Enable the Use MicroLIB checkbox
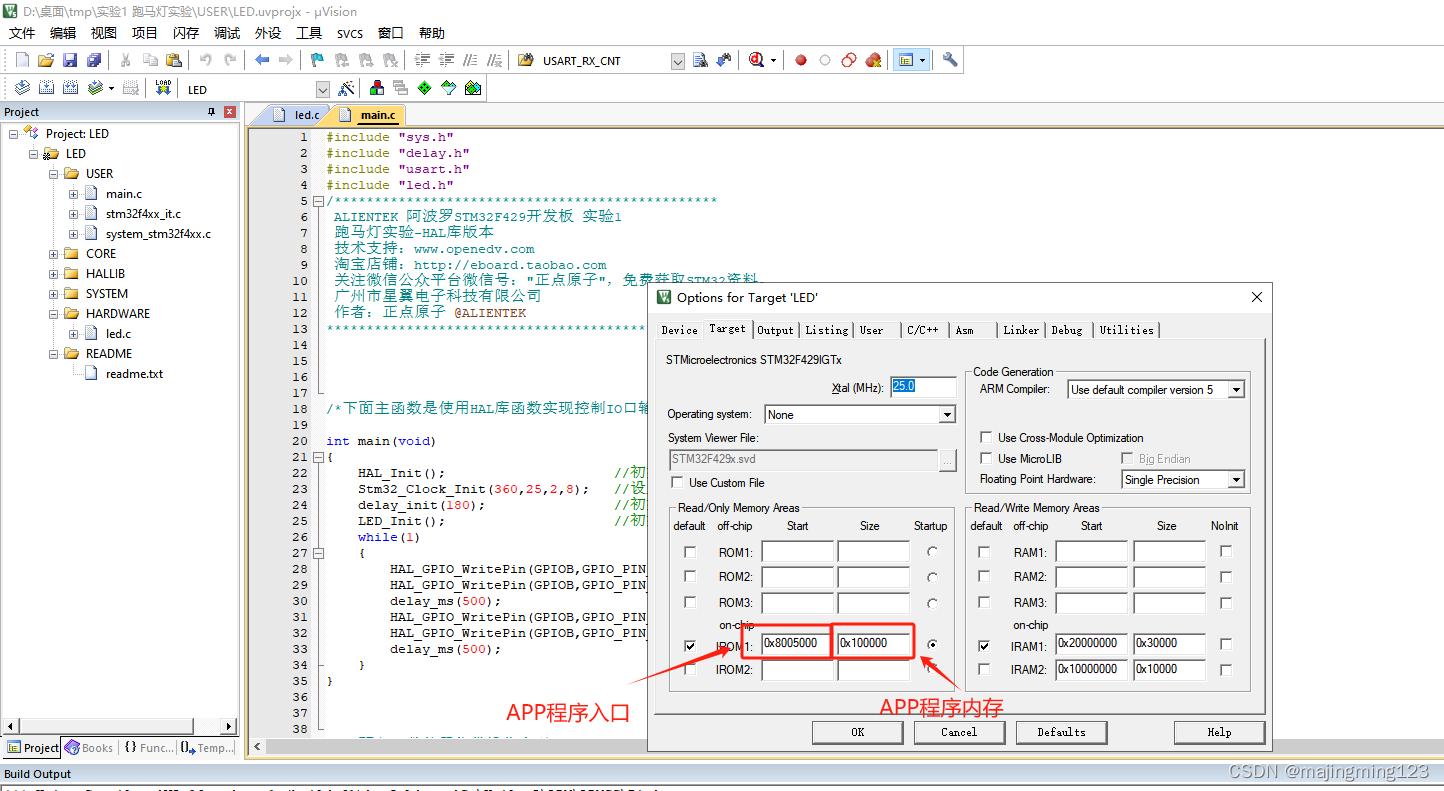 [986, 457]
